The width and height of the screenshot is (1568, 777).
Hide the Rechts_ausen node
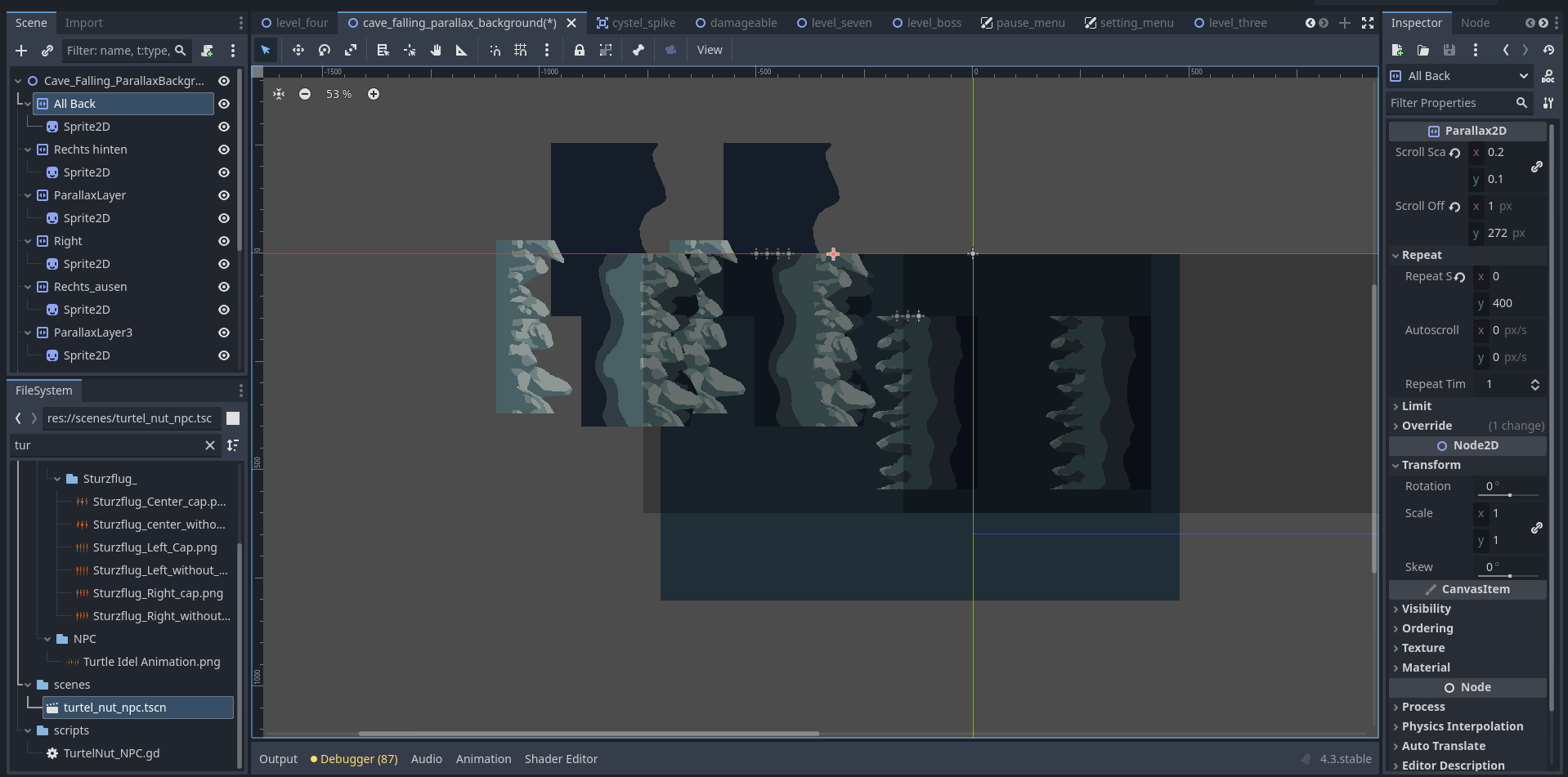point(224,287)
